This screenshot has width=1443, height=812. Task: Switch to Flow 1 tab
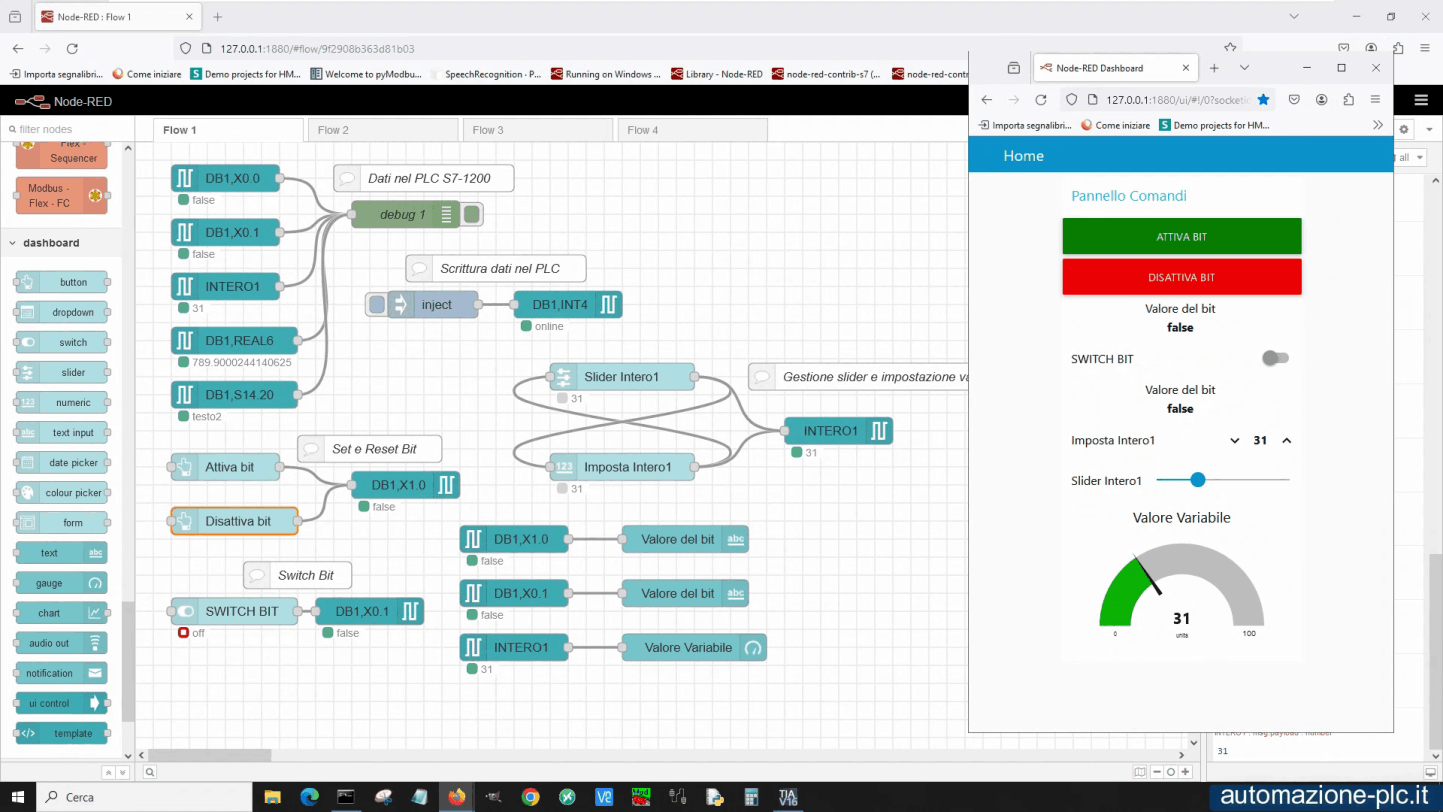[228, 130]
